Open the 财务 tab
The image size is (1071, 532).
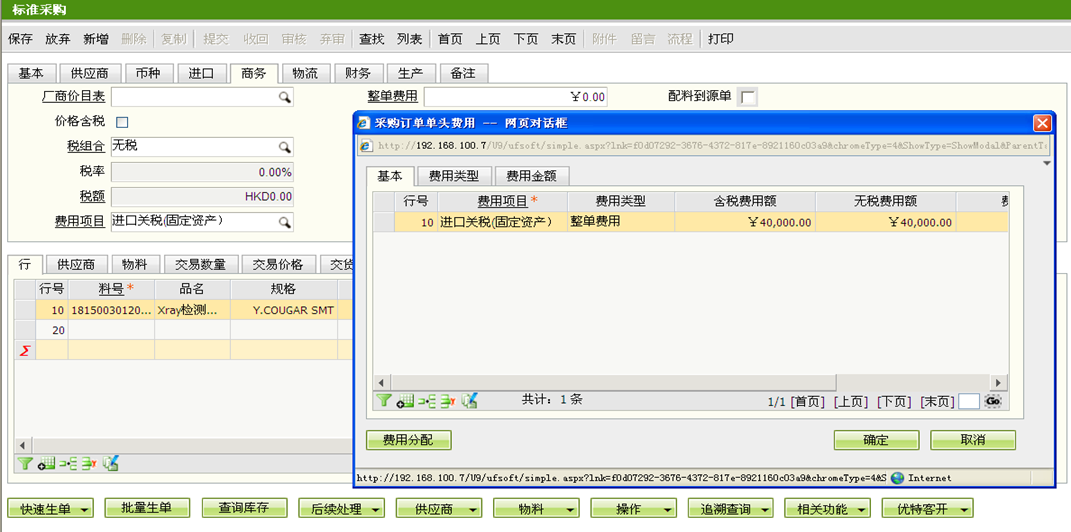point(358,73)
